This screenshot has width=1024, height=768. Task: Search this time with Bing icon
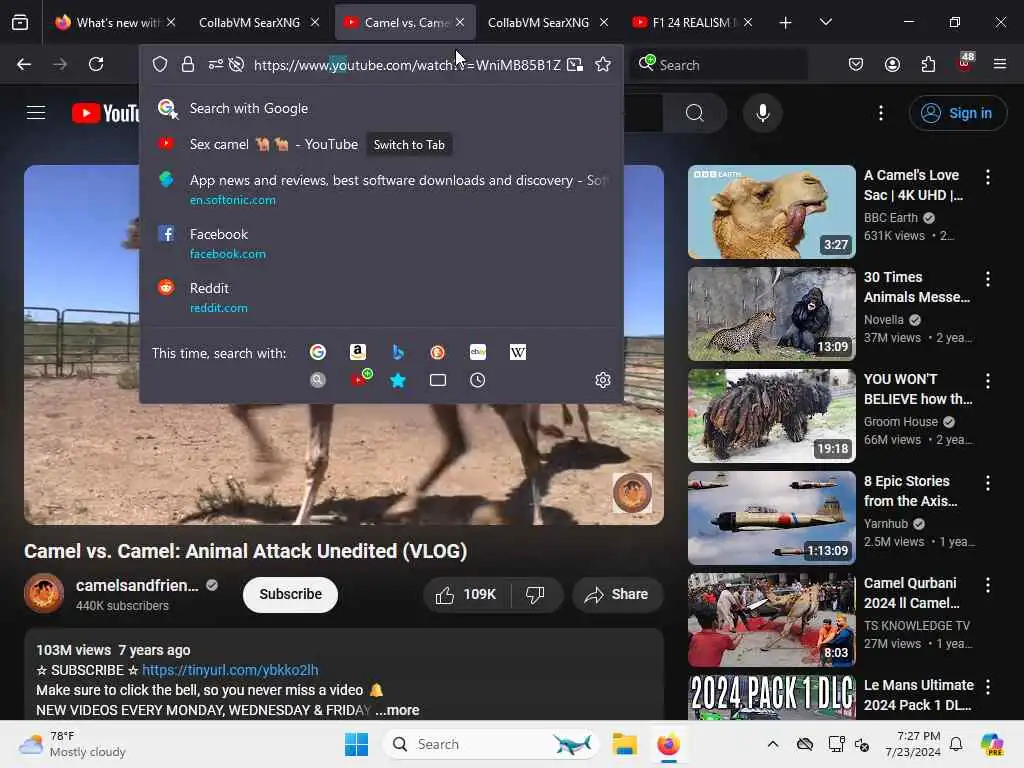(398, 353)
